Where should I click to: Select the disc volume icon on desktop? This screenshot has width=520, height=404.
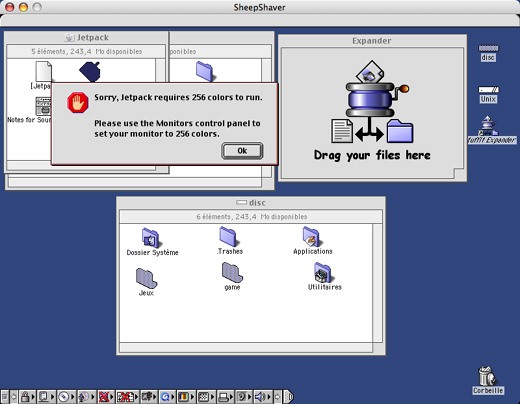click(x=488, y=49)
